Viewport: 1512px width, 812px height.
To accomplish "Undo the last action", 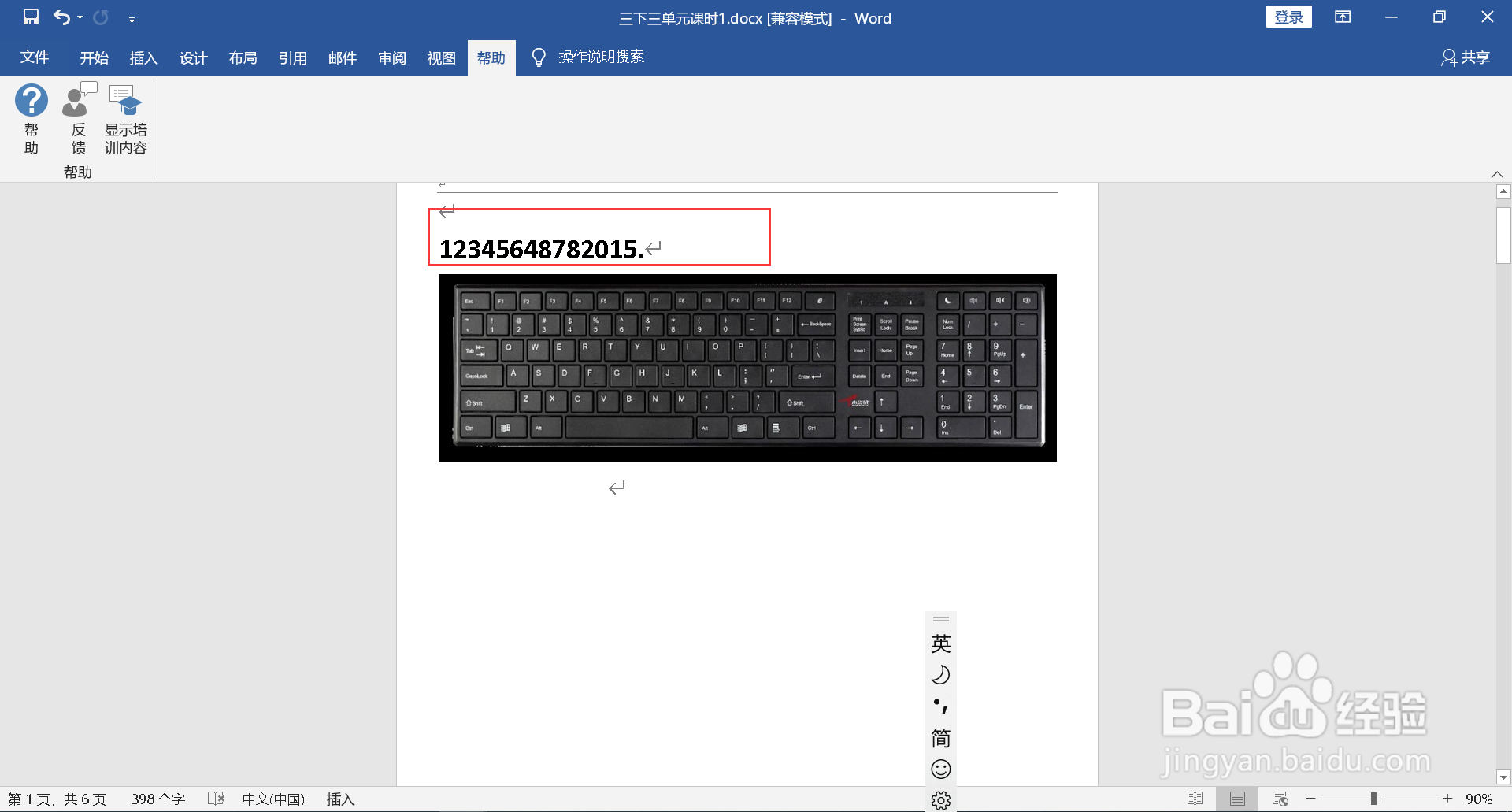I will pyautogui.click(x=61, y=17).
